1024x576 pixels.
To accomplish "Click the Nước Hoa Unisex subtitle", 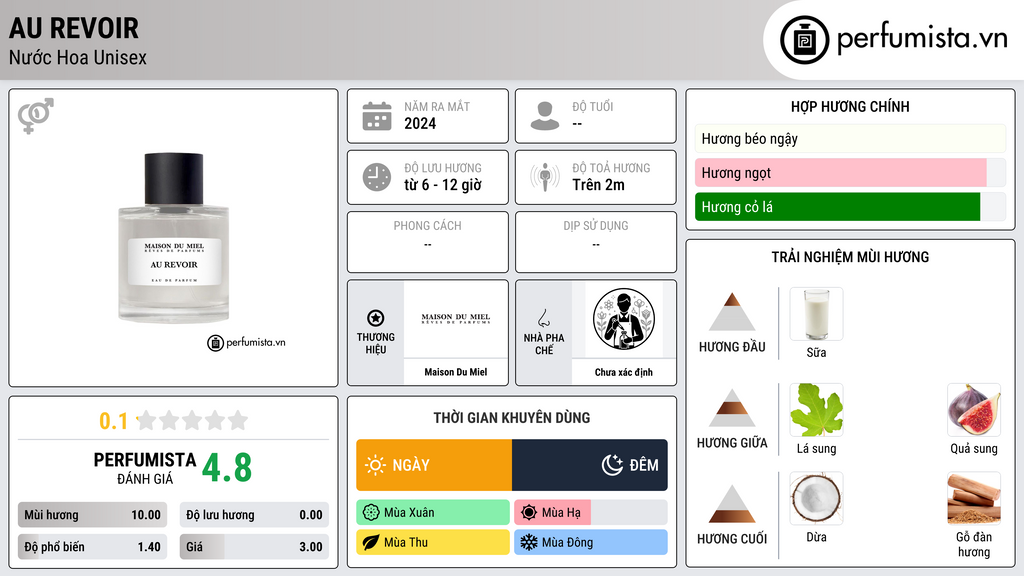I will coord(78,57).
